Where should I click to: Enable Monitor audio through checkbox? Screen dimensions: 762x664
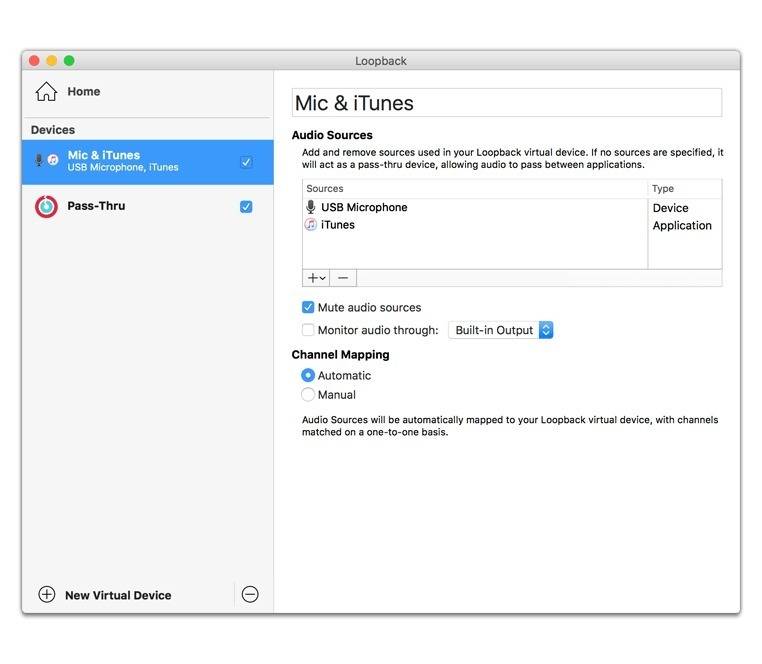pyautogui.click(x=308, y=330)
